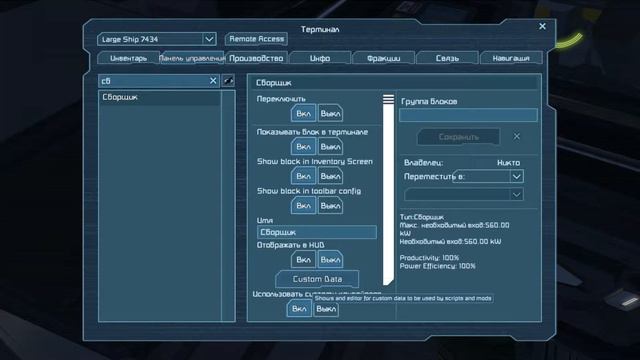Click the Владелец: Никто owner text
The height and width of the screenshot is (360, 640).
tap(462, 162)
